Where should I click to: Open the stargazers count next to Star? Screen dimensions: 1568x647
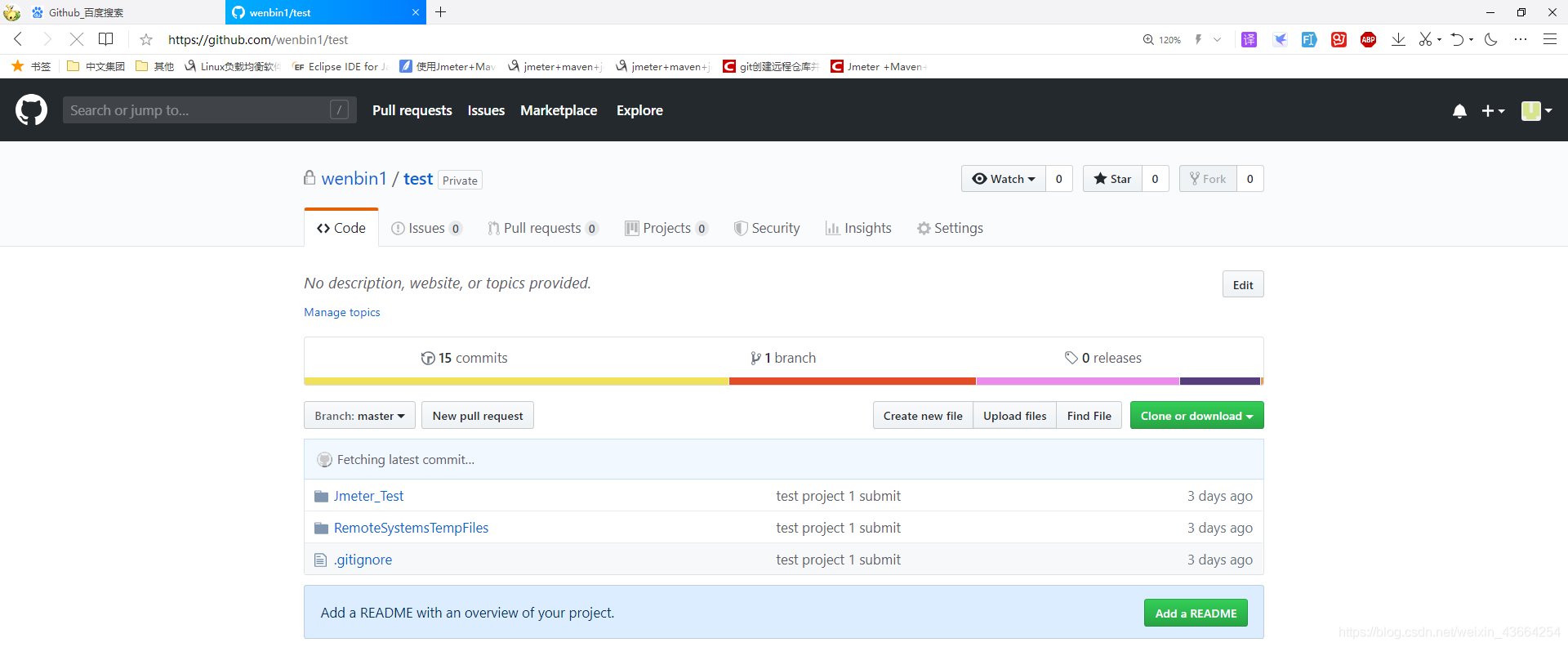point(1155,179)
